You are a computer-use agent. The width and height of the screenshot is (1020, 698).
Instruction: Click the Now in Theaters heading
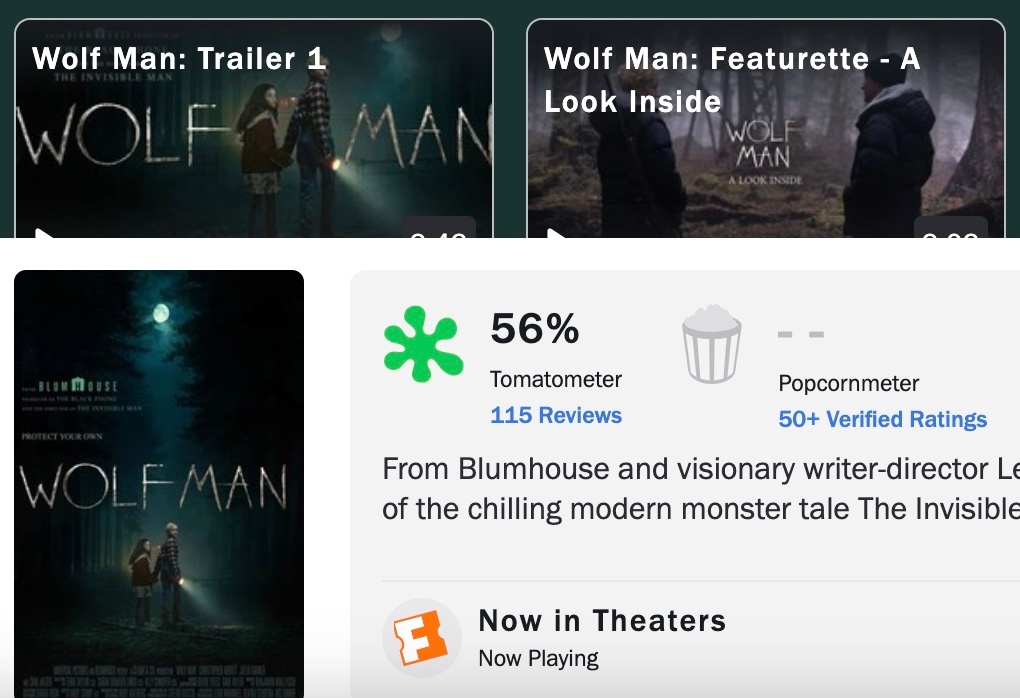(602, 621)
